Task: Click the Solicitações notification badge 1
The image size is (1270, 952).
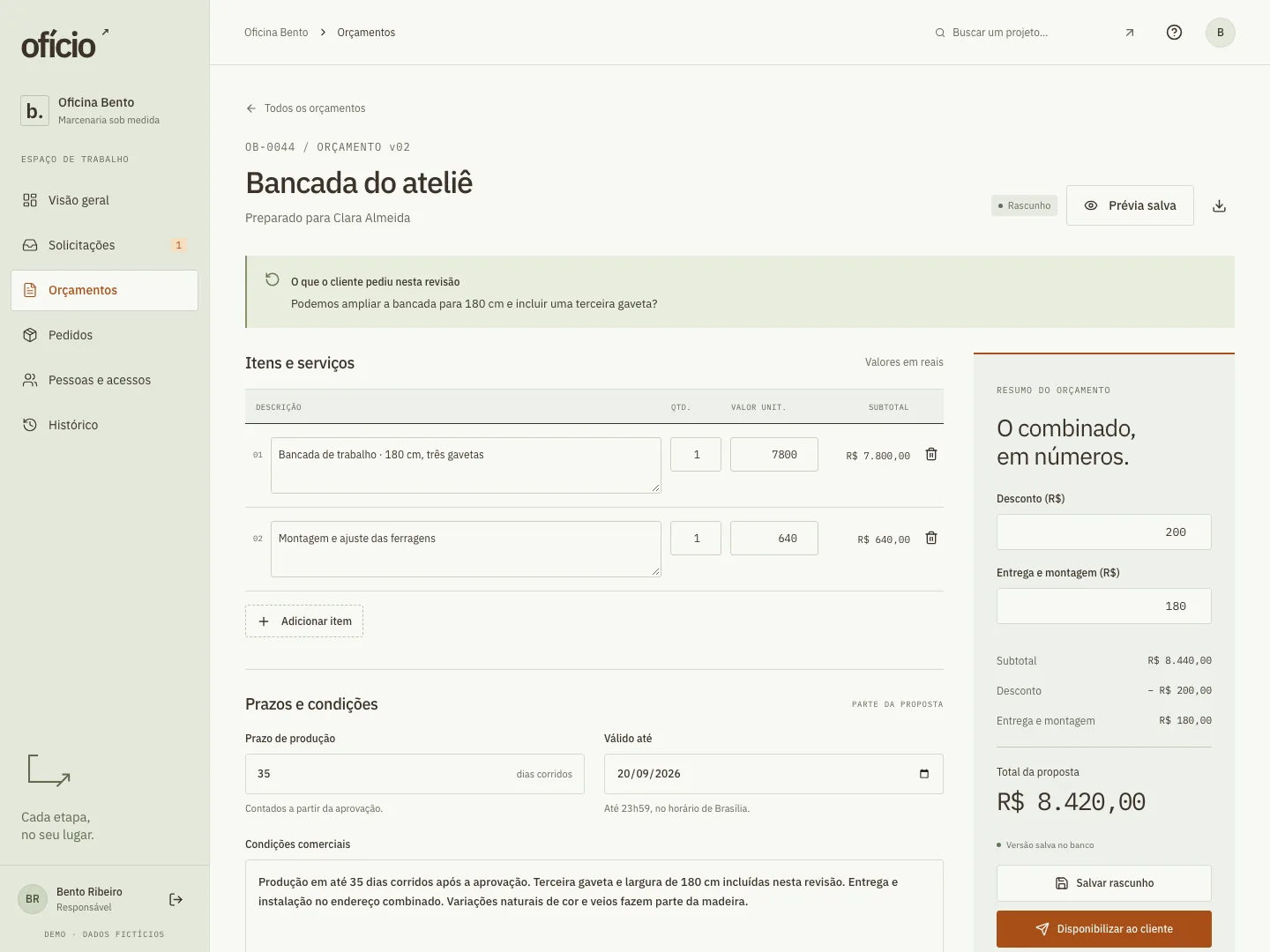Action: [179, 245]
